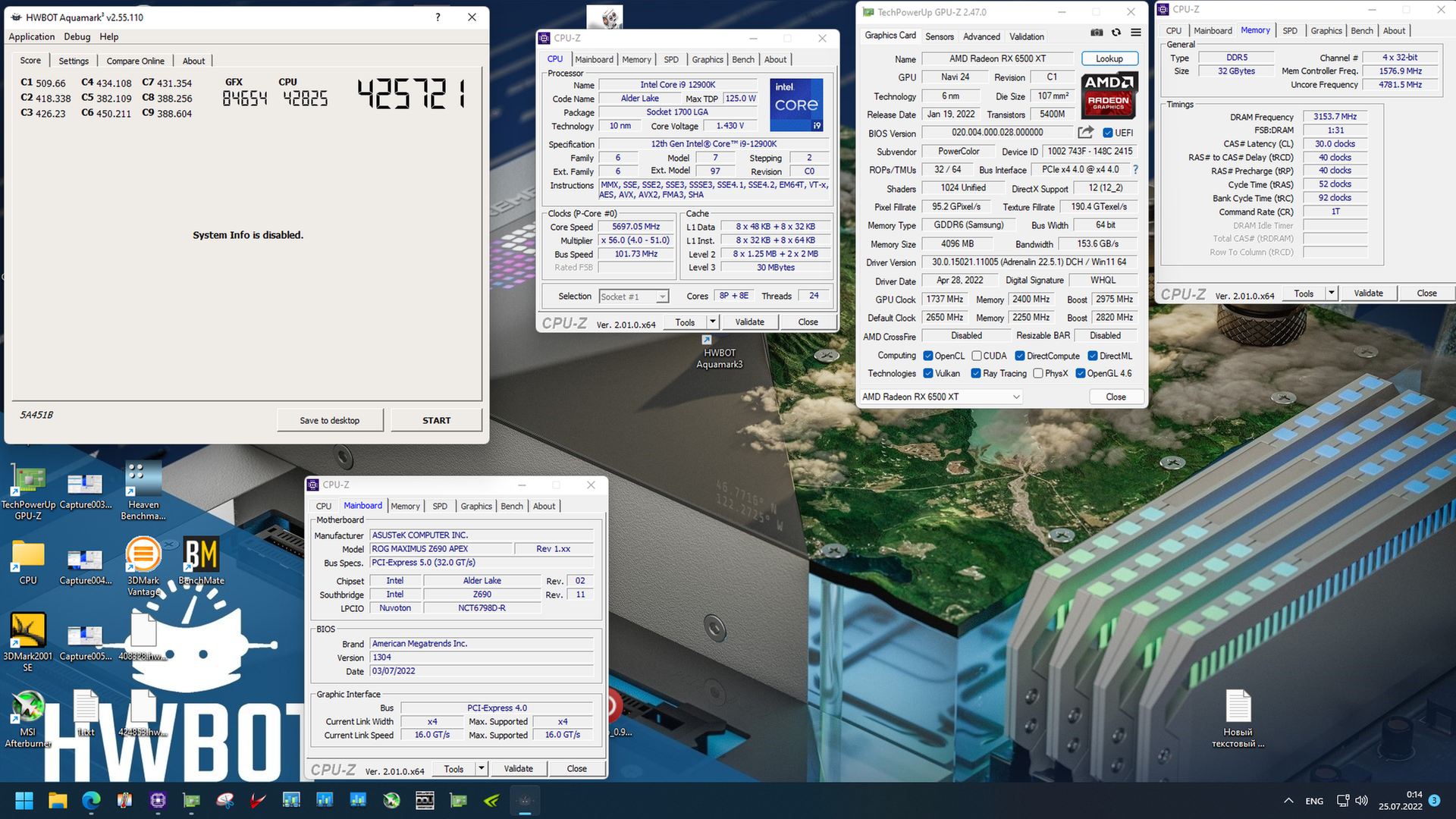
Task: Open File Explorer from the taskbar
Action: [58, 801]
